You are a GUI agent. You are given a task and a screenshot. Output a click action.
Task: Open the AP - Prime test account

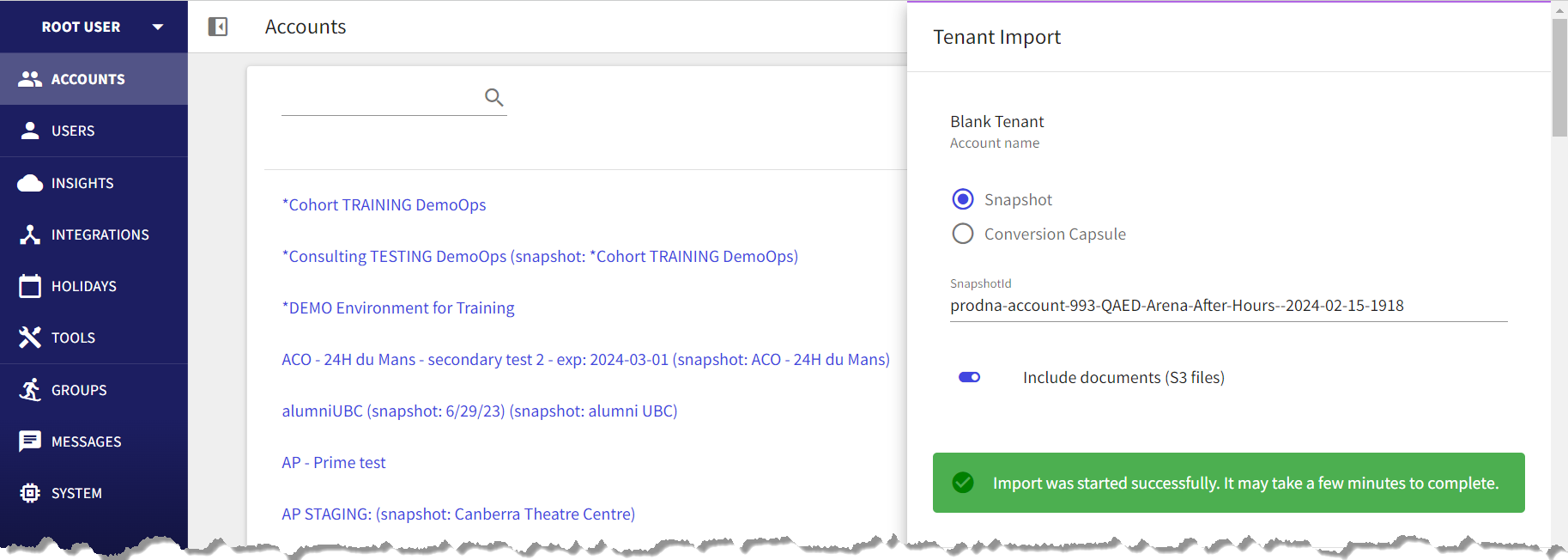coord(334,462)
